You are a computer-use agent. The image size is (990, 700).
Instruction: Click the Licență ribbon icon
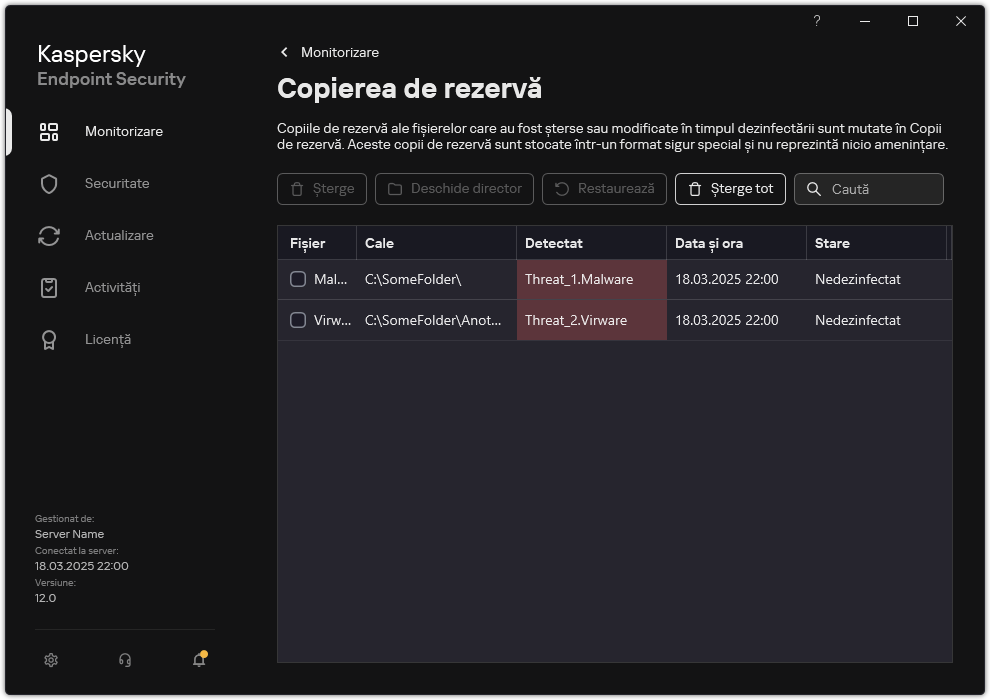49,340
